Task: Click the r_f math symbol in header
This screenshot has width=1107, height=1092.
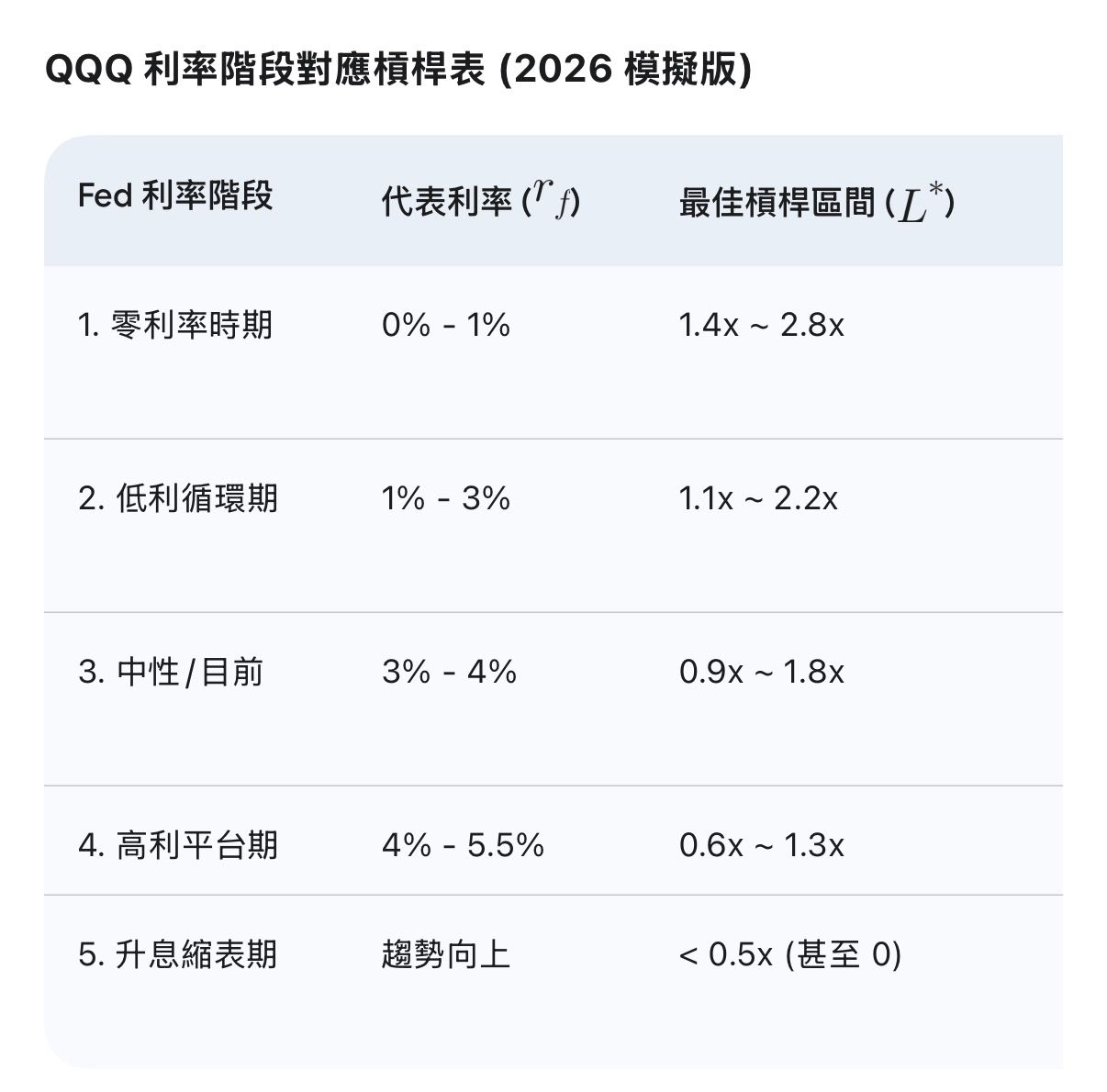Action: 553,198
